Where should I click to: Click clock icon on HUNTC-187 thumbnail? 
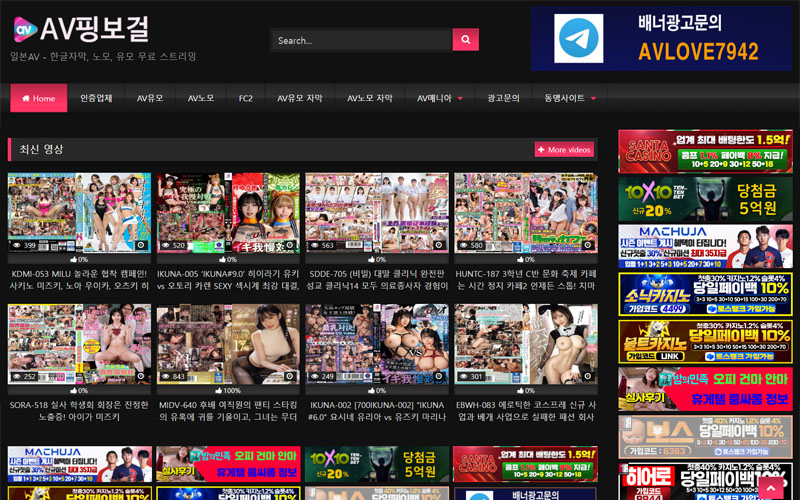588,245
